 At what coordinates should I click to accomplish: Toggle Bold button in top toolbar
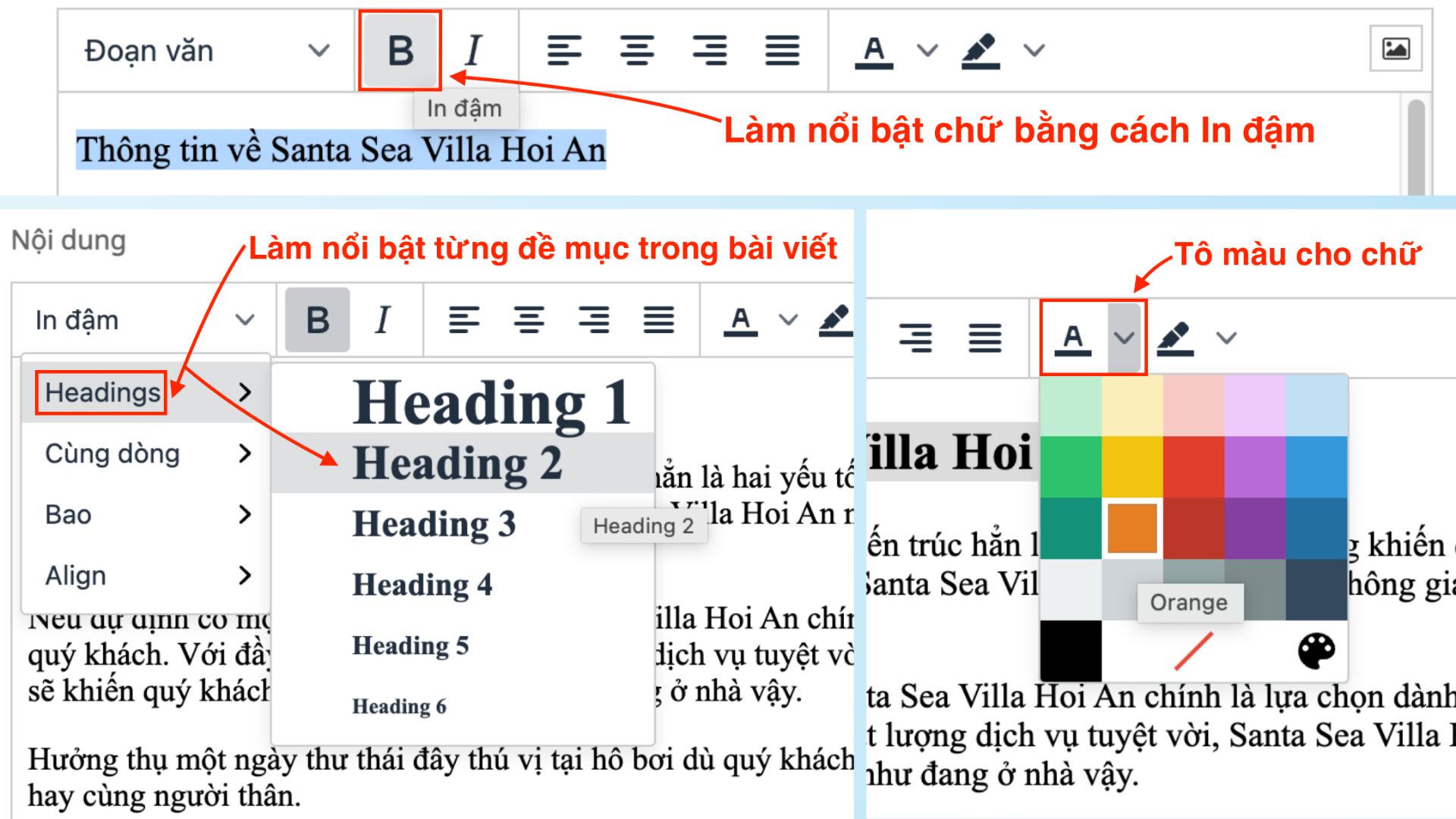tap(400, 50)
